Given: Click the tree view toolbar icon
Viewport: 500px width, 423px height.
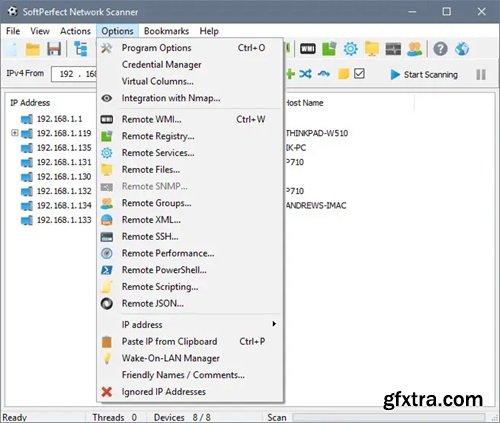Looking at the screenshot, I should coord(80,49).
